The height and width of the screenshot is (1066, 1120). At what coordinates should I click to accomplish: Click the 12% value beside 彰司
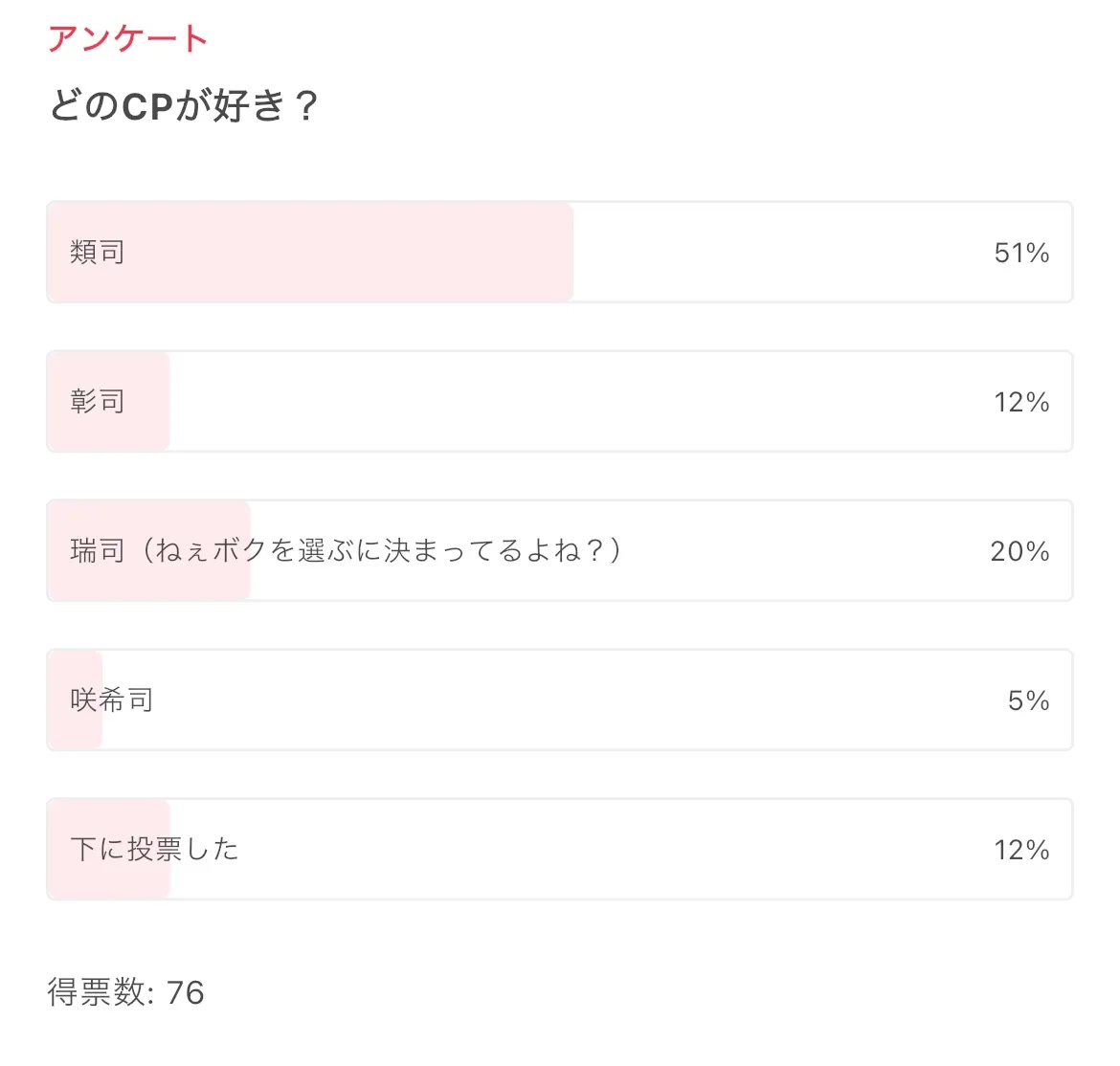(x=1021, y=402)
